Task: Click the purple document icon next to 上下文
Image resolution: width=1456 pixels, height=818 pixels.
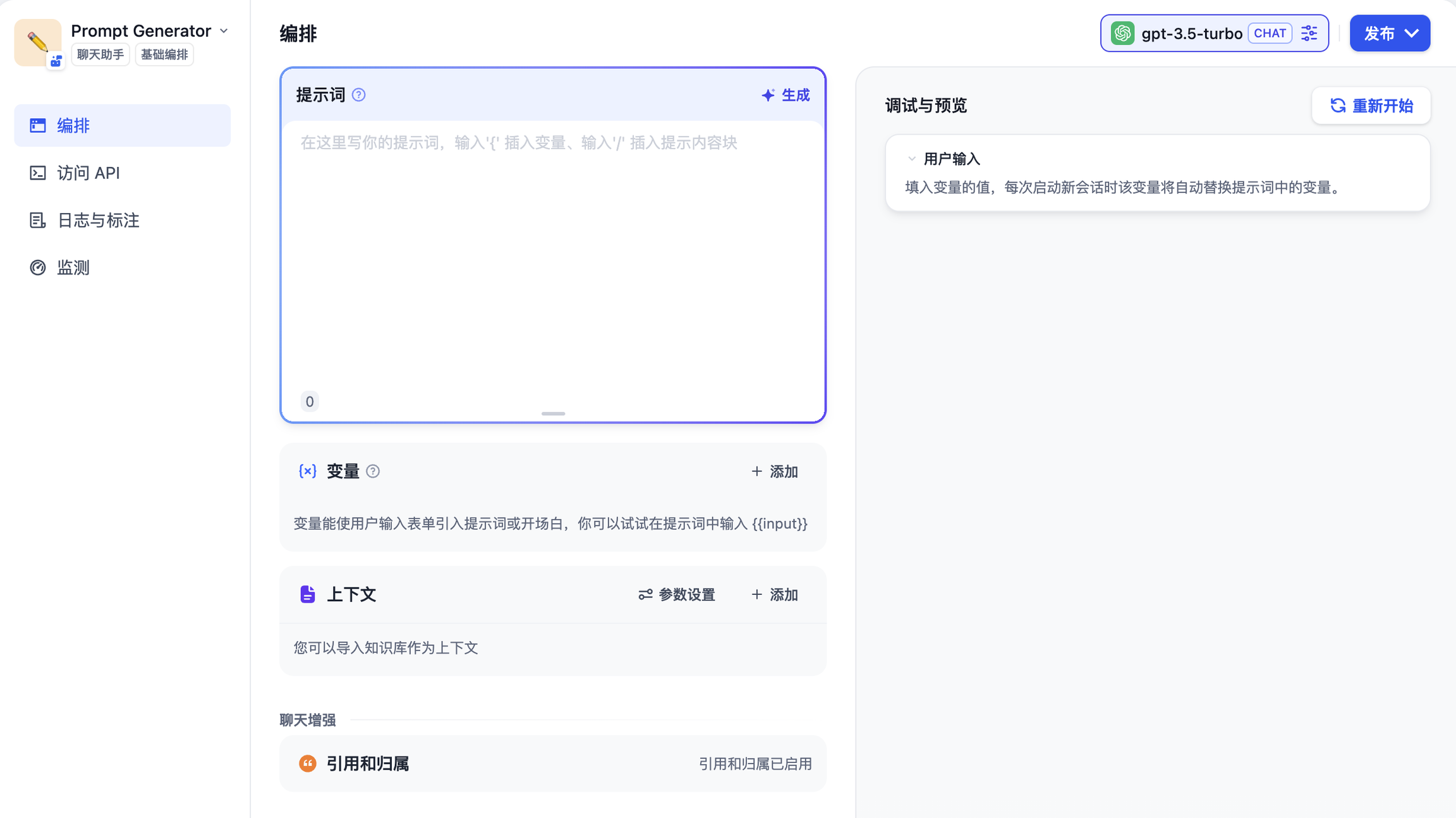Action: point(307,594)
